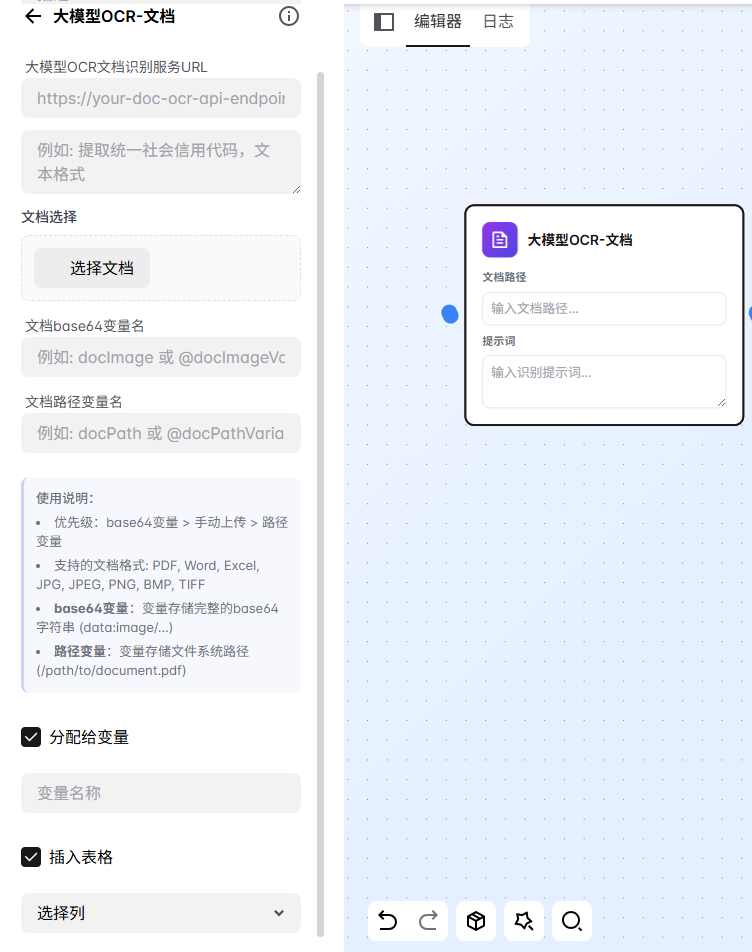Click the sparkle cursor icon

click(524, 921)
